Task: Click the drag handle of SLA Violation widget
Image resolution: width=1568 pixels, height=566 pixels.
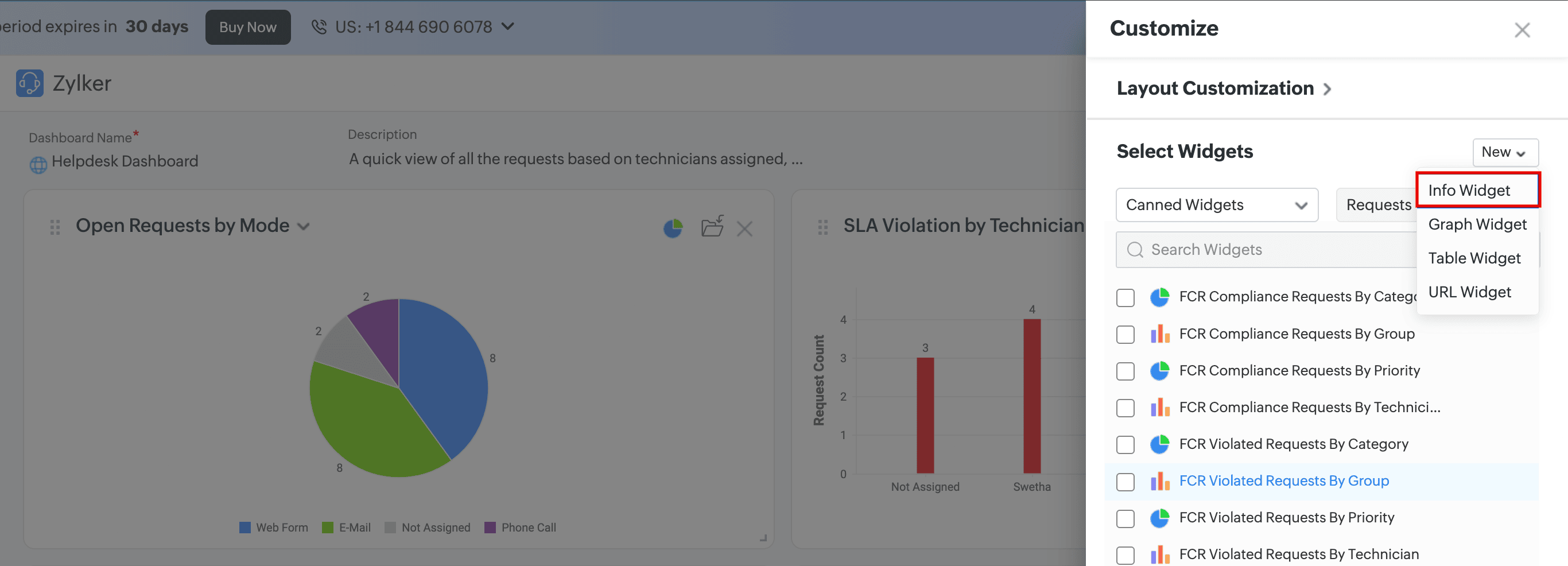Action: [822, 227]
